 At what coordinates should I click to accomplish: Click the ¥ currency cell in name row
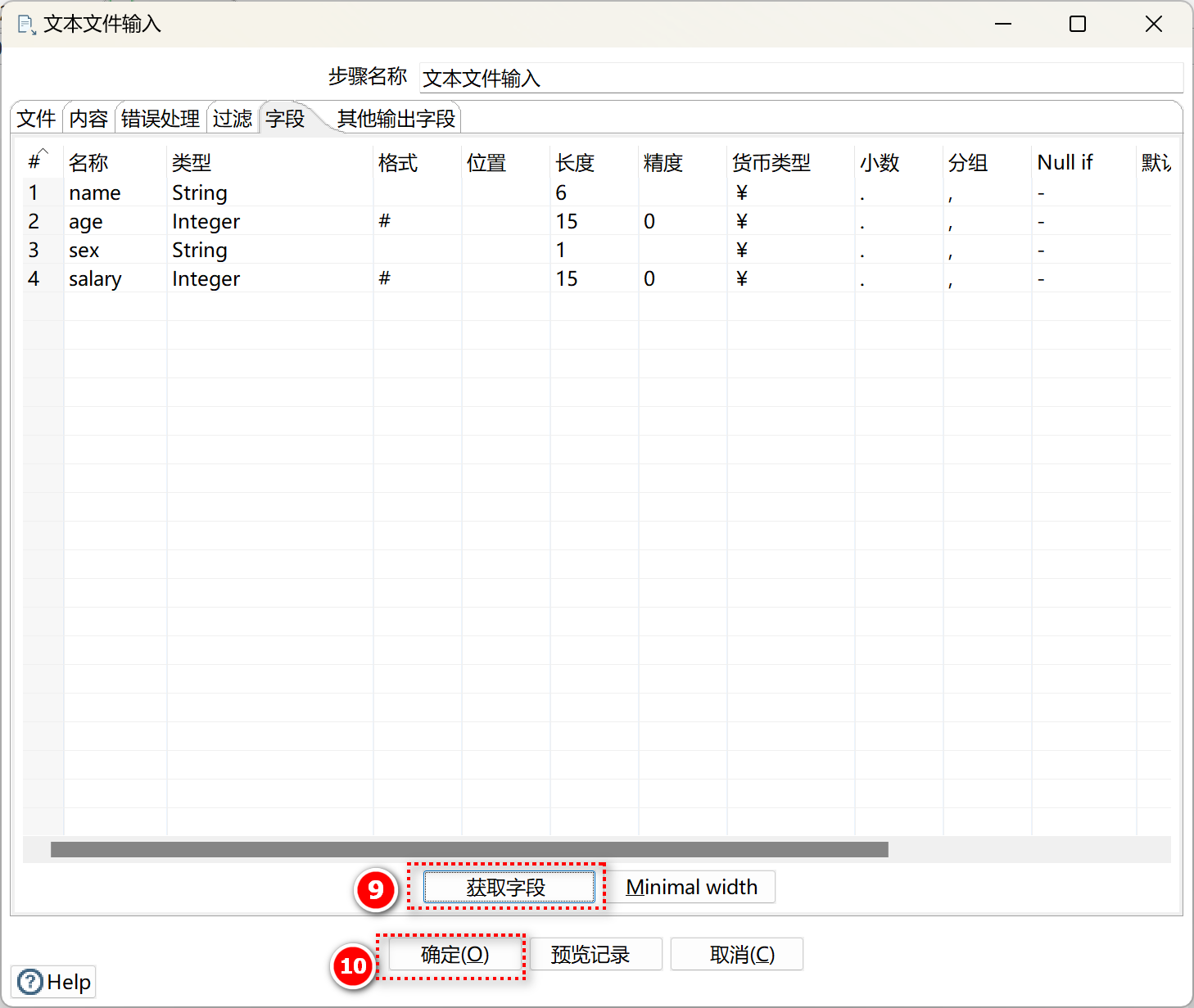791,192
